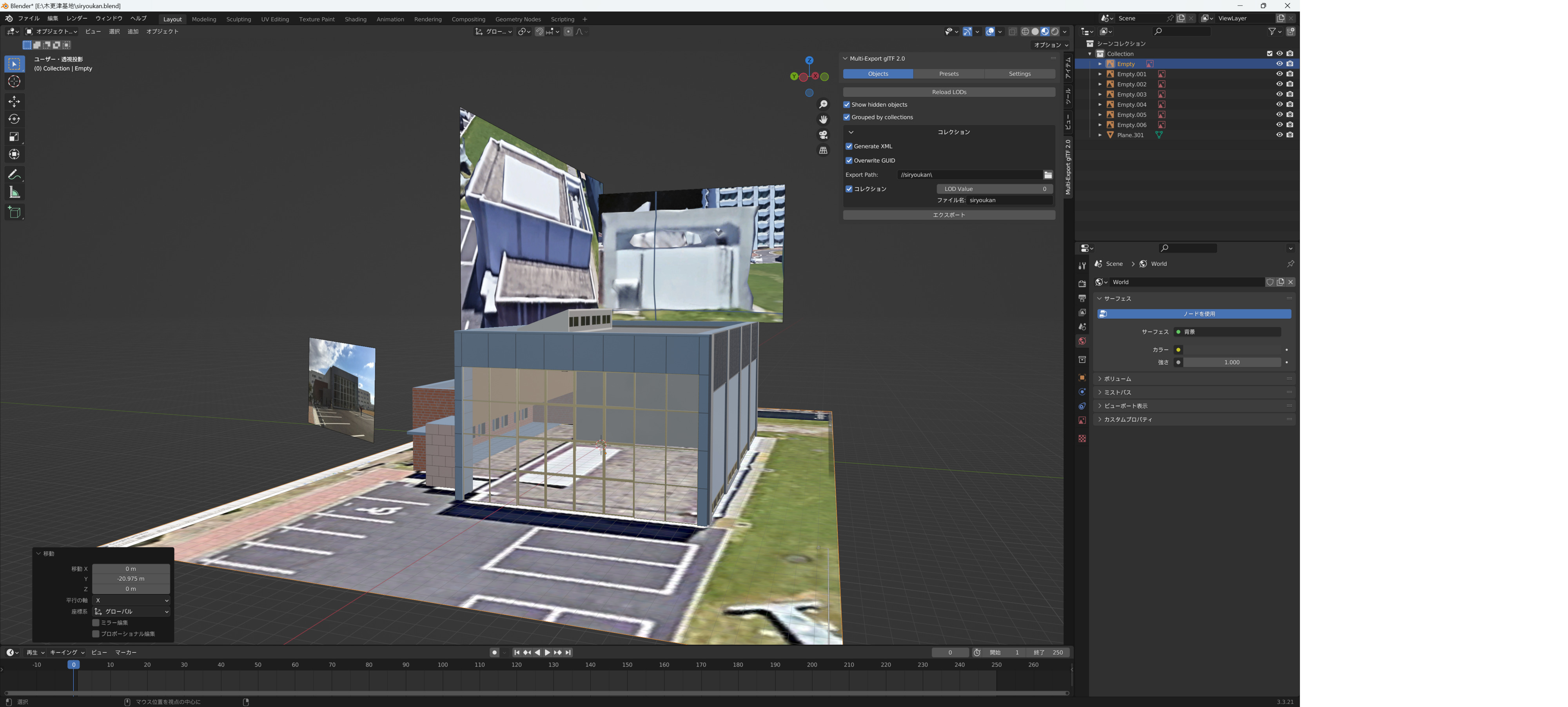Activate the Scale tool
This screenshot has width=1568, height=707.
15,136
